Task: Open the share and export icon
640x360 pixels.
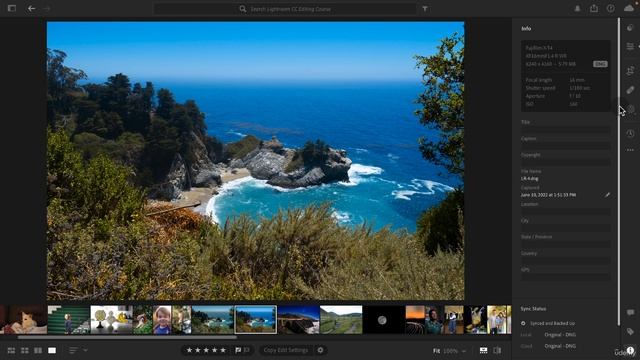Action: pyautogui.click(x=594, y=8)
